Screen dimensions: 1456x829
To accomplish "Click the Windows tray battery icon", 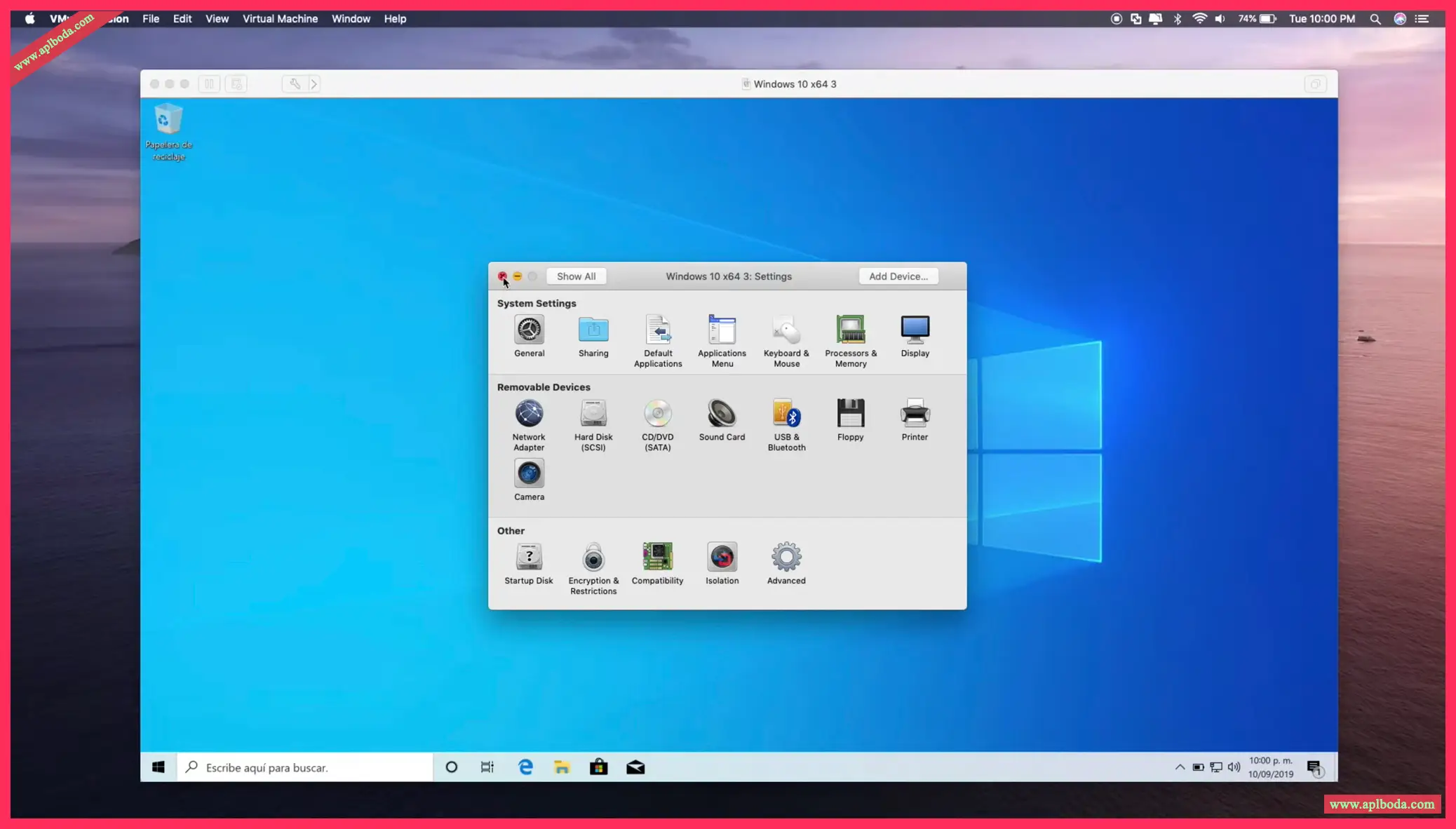I will [1198, 767].
